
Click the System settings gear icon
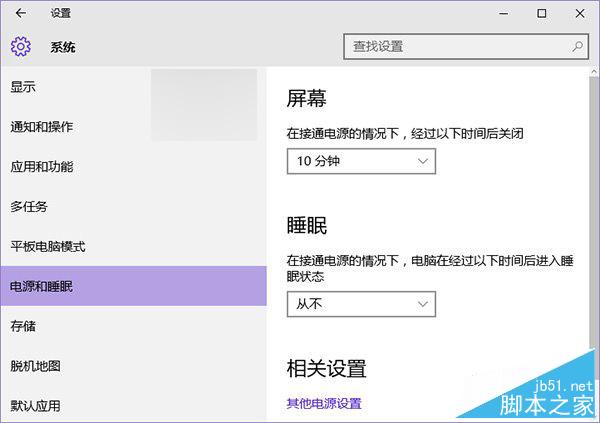click(x=21, y=47)
